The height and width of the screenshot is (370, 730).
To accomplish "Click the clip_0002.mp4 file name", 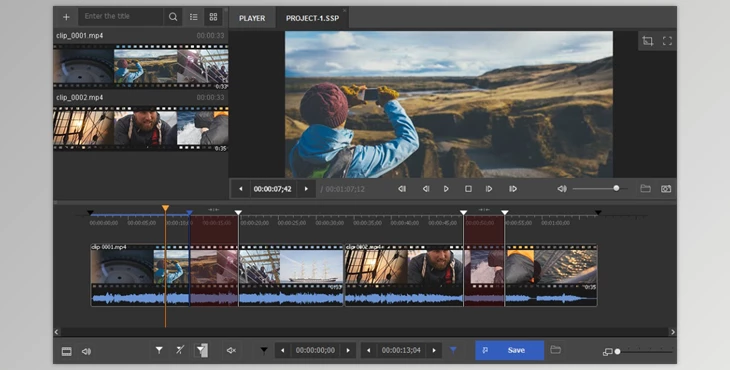I will pyautogui.click(x=80, y=97).
